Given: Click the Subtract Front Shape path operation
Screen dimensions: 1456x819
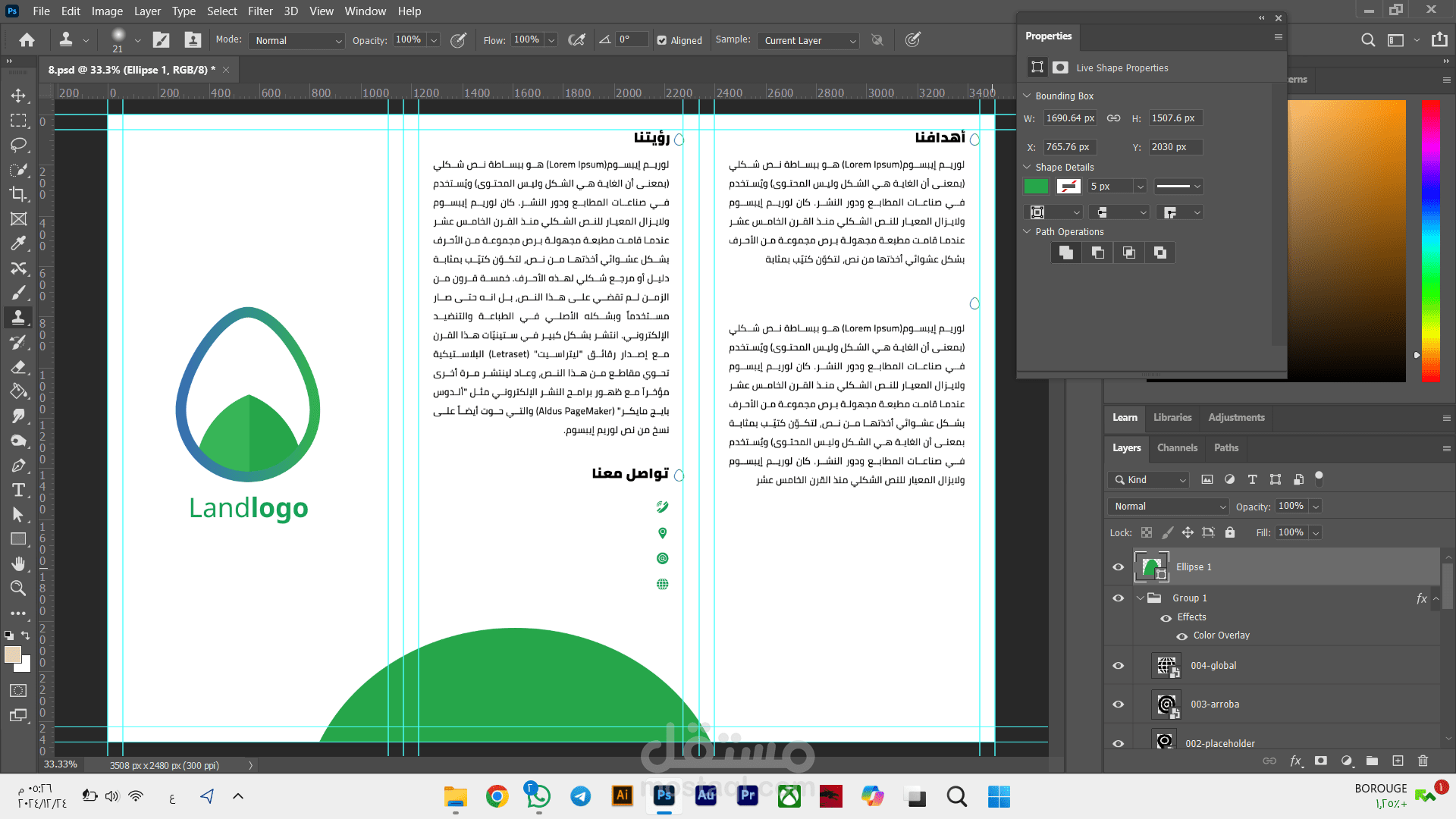Looking at the screenshot, I should coord(1097,253).
